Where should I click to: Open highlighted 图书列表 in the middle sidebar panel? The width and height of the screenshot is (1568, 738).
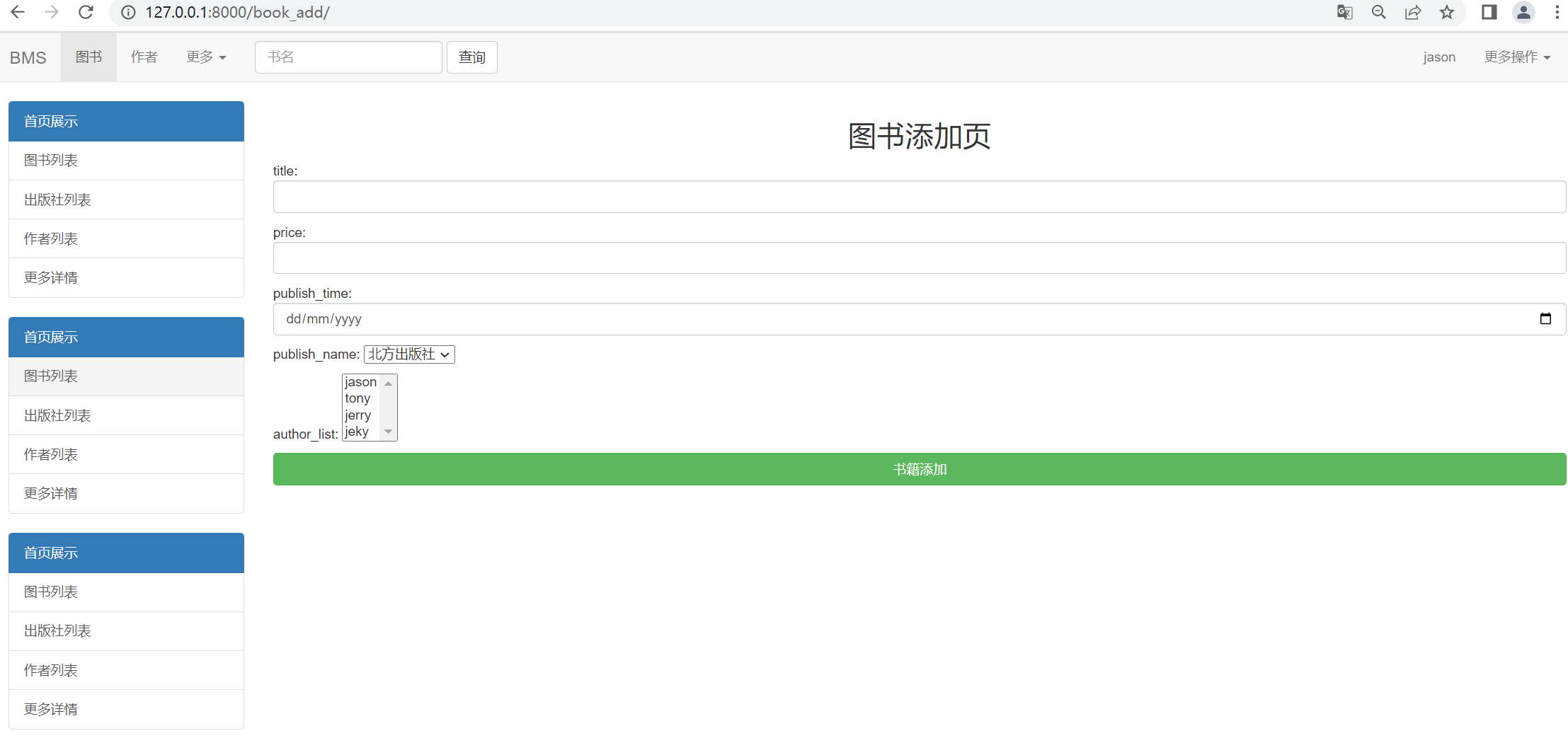coord(126,376)
